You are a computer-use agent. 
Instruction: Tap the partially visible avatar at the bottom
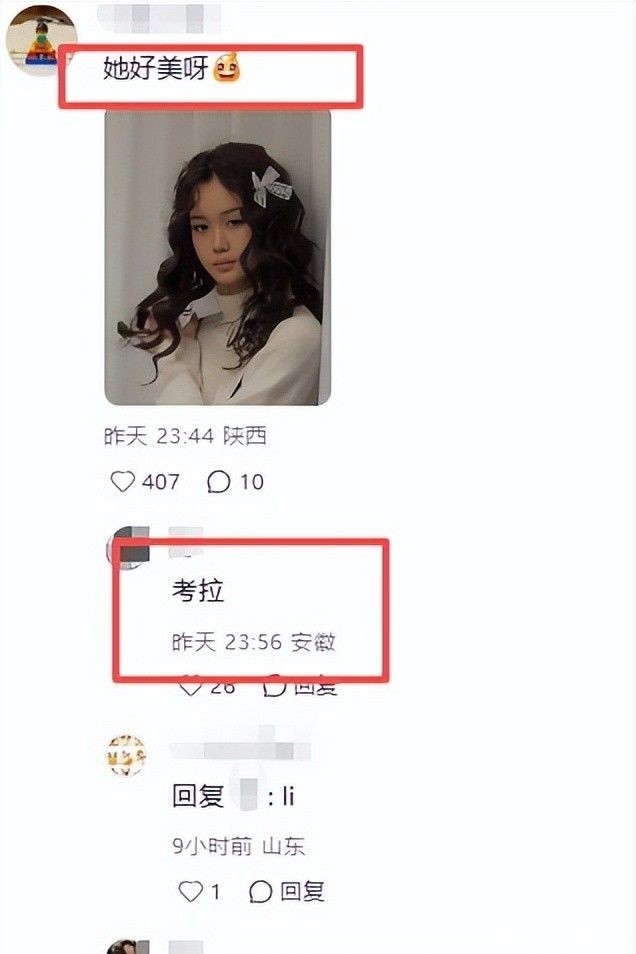(x=128, y=946)
